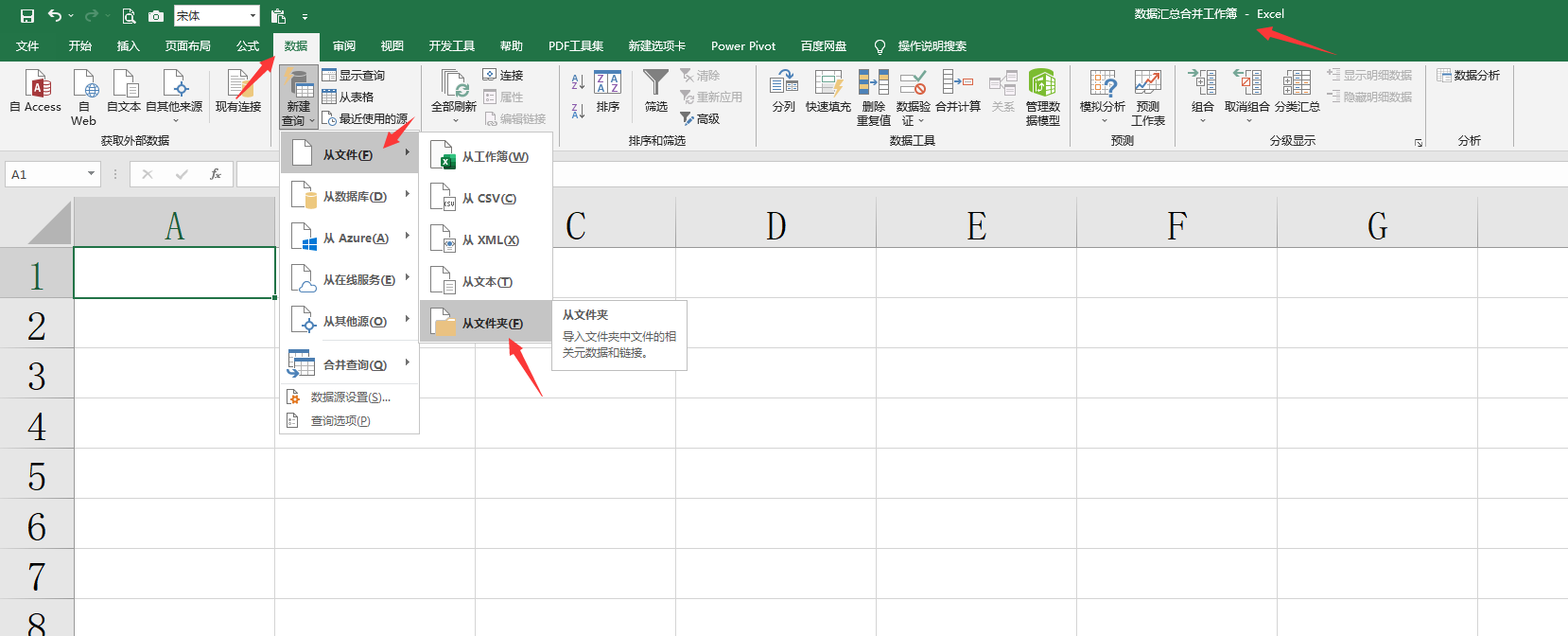This screenshot has width=1568, height=636.
Task: Click the insert function fx button
Action: (216, 174)
